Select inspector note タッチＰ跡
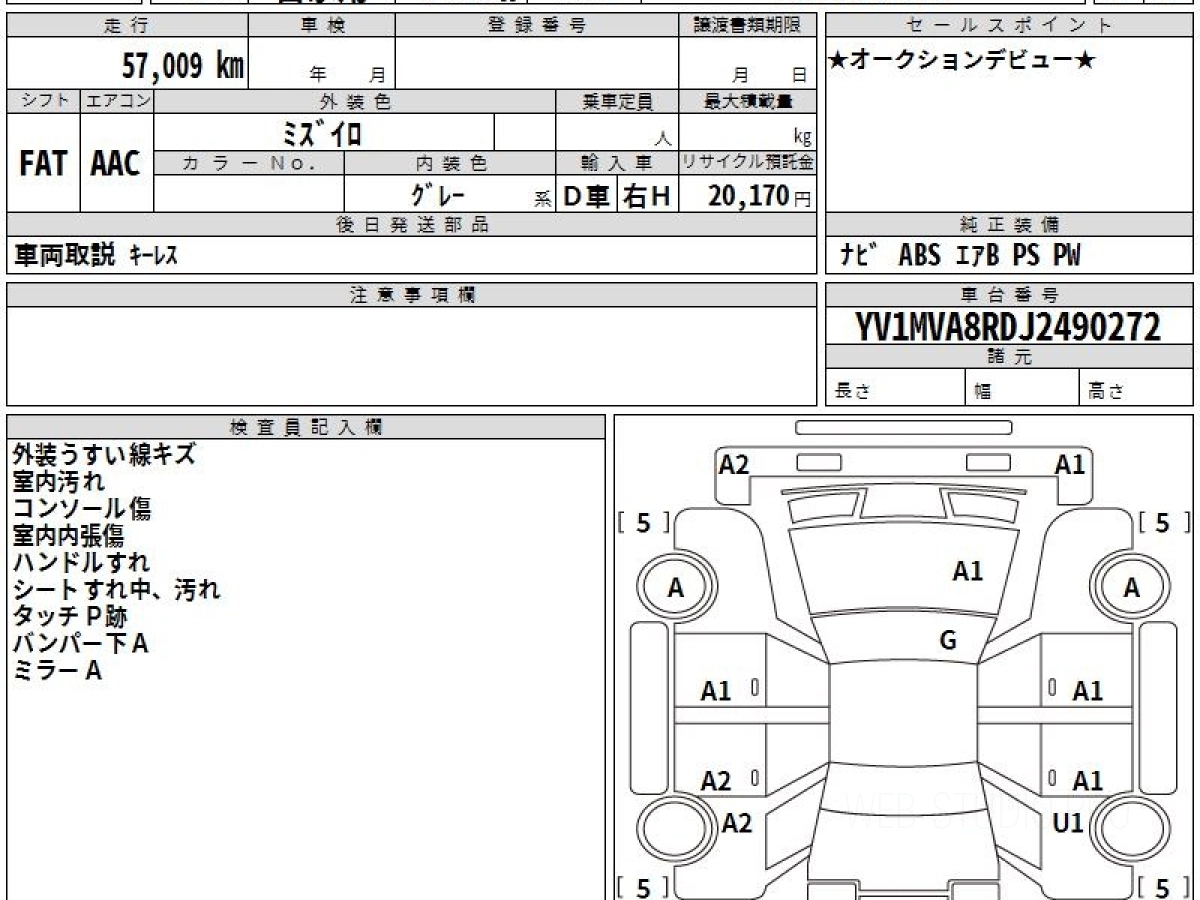1200x900 pixels. point(70,617)
